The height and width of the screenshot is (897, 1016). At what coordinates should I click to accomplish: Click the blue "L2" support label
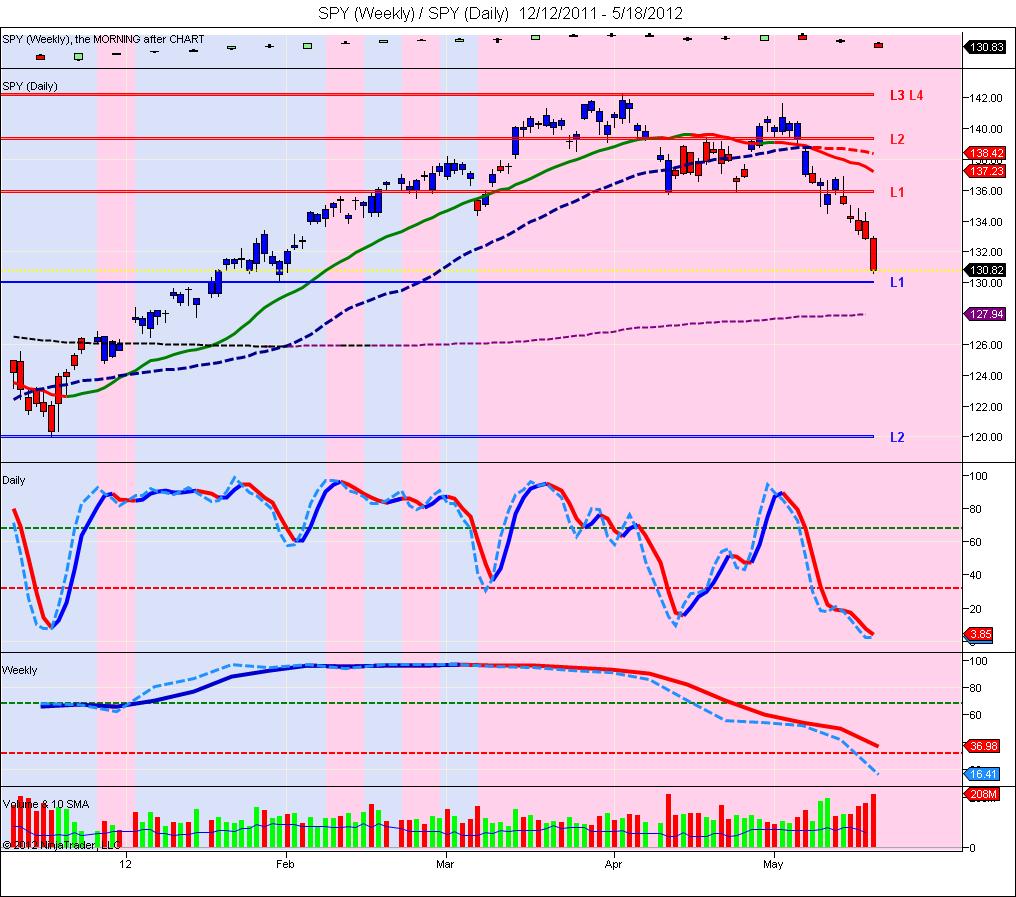point(897,437)
